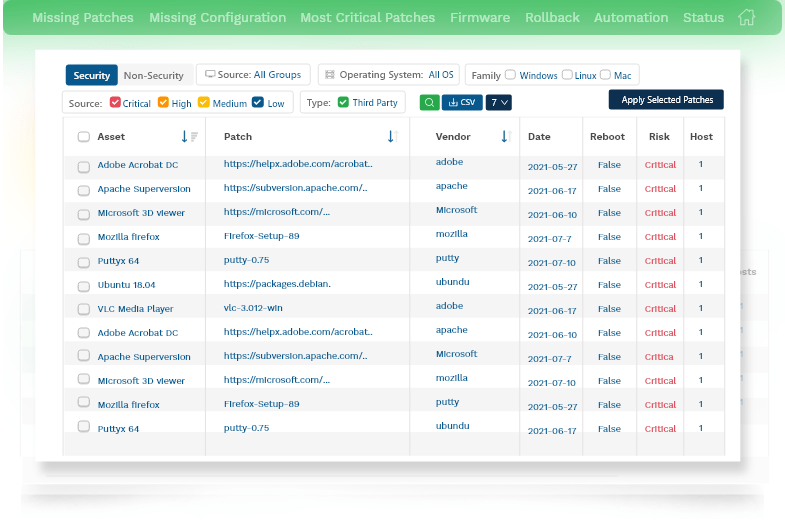Expand the Operating System All OS selector
Viewport: 785px width, 525px height.
[x=441, y=75]
